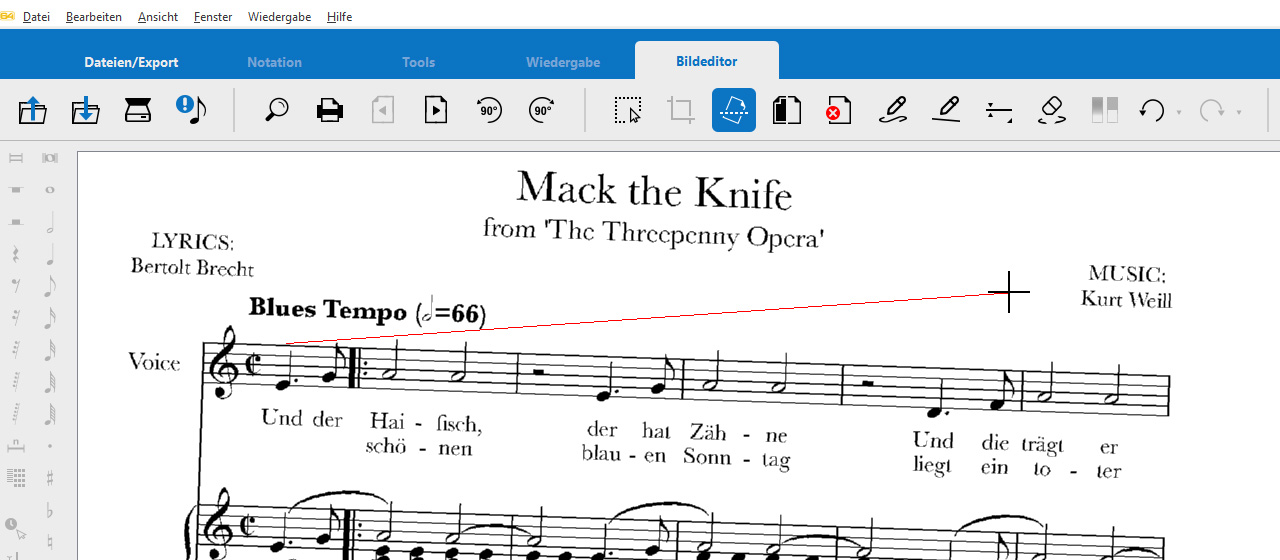The image size is (1280, 560).
Task: Toggle the eraser tool
Action: coord(1051,110)
